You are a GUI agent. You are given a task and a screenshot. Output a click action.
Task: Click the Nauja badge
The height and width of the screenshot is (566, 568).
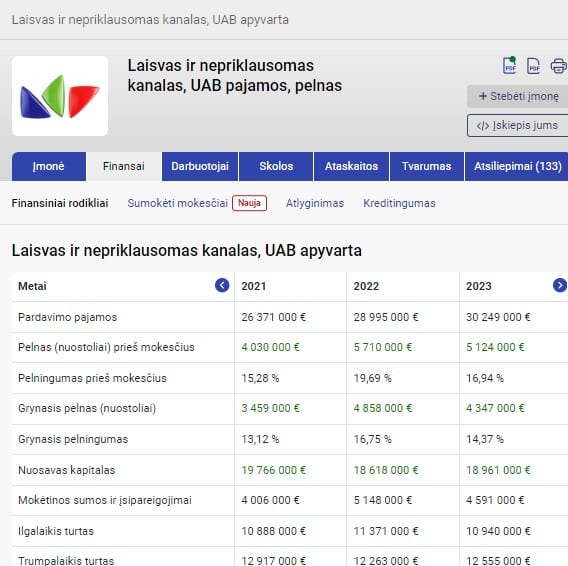250,203
